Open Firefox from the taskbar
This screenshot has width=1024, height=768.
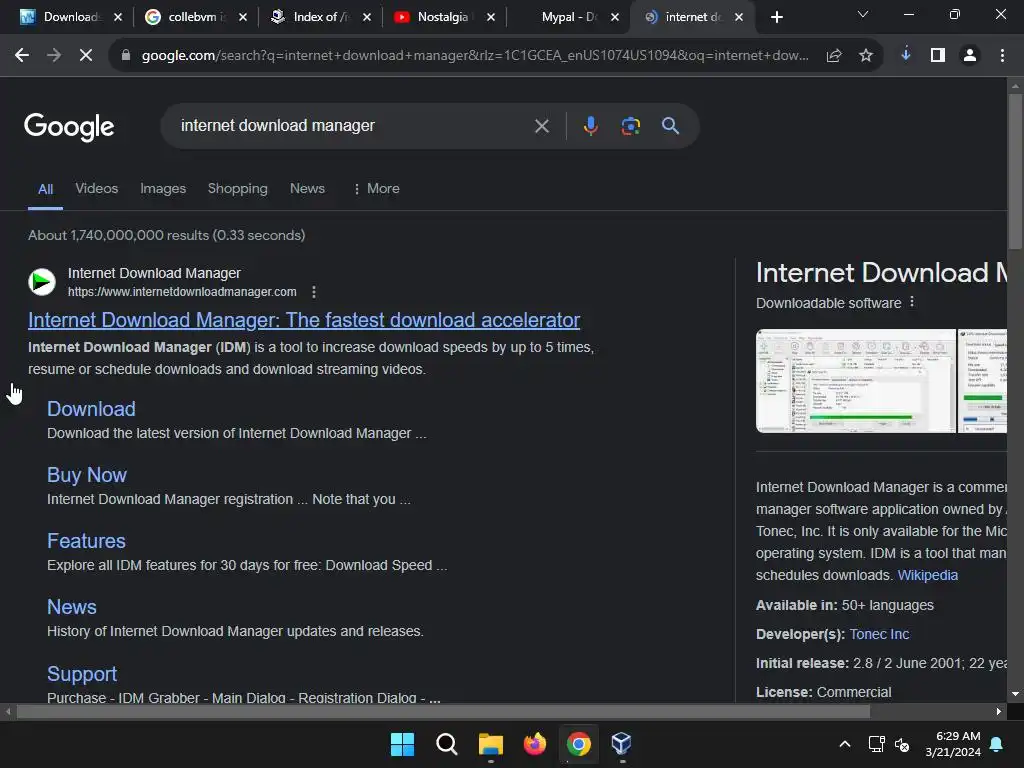click(535, 744)
